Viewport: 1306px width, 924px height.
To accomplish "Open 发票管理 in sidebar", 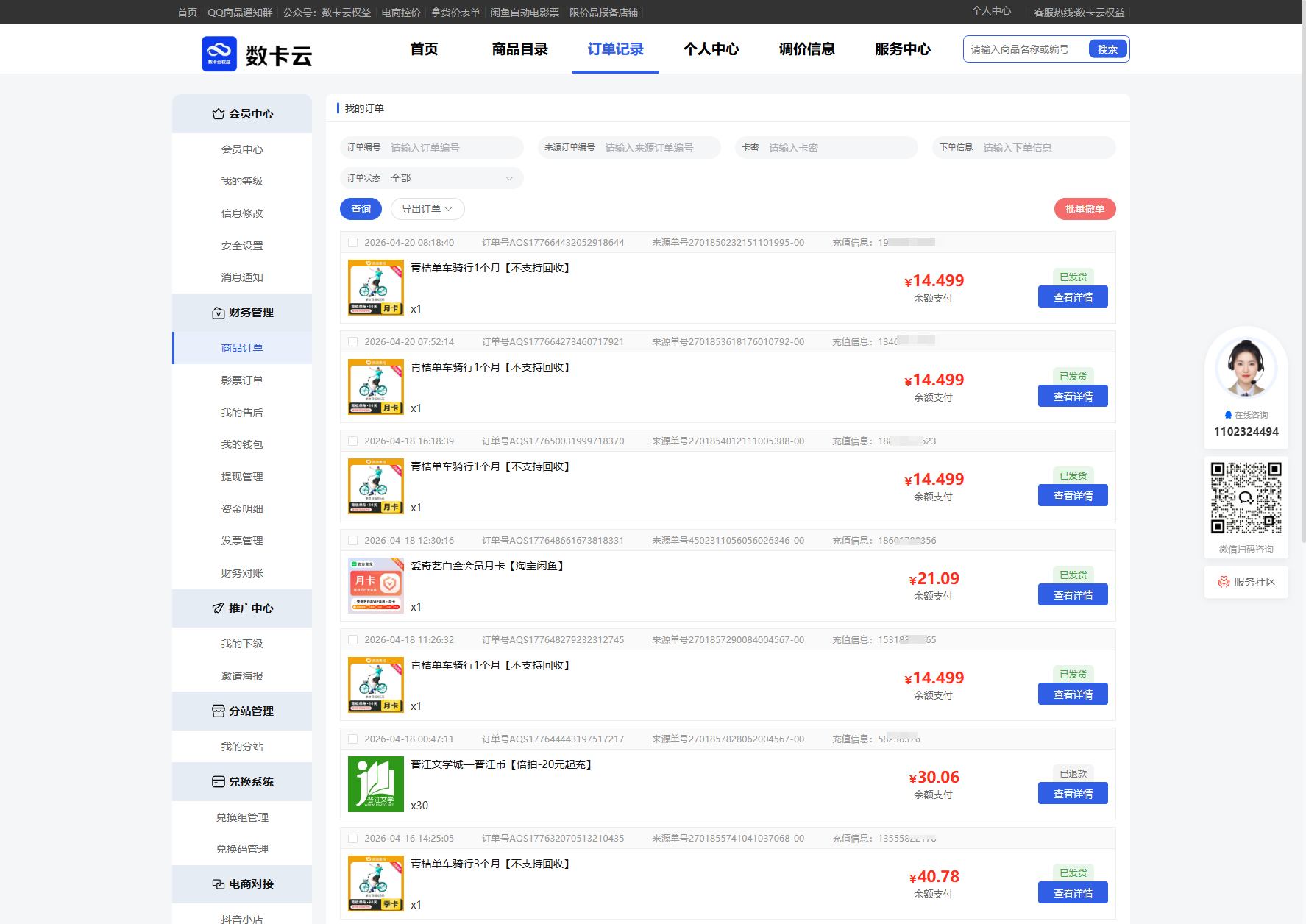I will coord(242,541).
